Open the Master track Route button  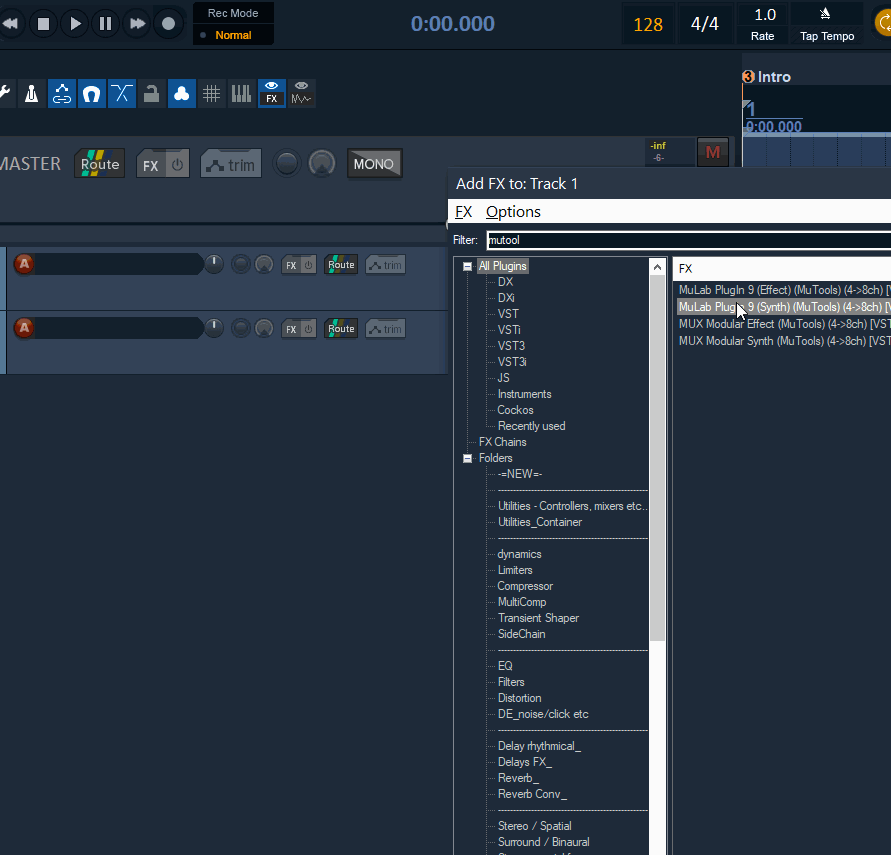click(x=99, y=164)
